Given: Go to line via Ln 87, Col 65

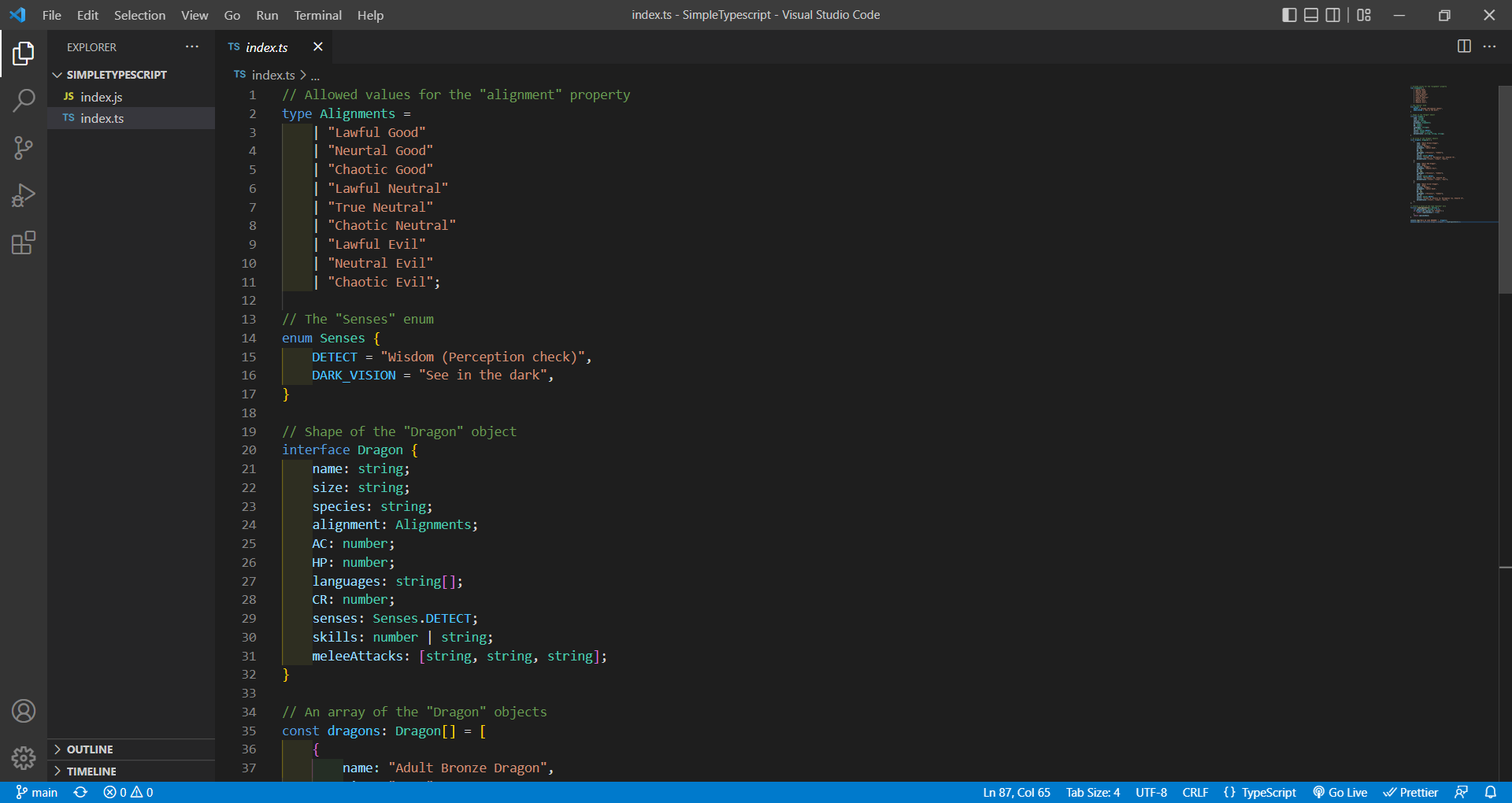Looking at the screenshot, I should (x=1017, y=792).
